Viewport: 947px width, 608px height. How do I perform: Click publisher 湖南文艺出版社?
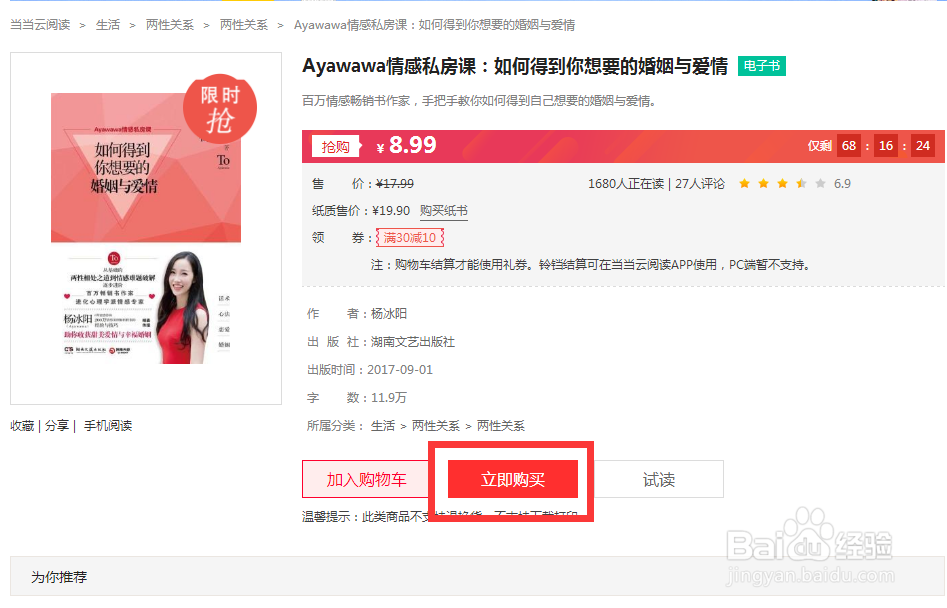click(413, 342)
